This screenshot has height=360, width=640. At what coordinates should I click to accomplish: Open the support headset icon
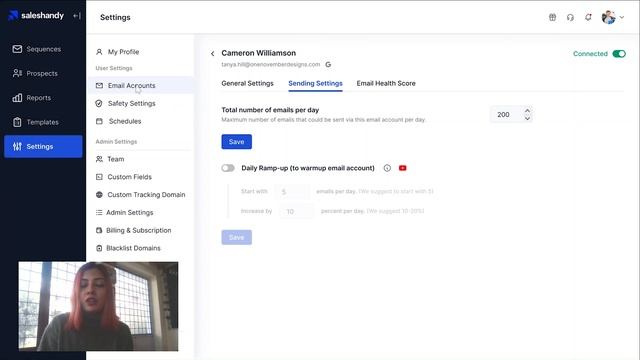click(570, 17)
